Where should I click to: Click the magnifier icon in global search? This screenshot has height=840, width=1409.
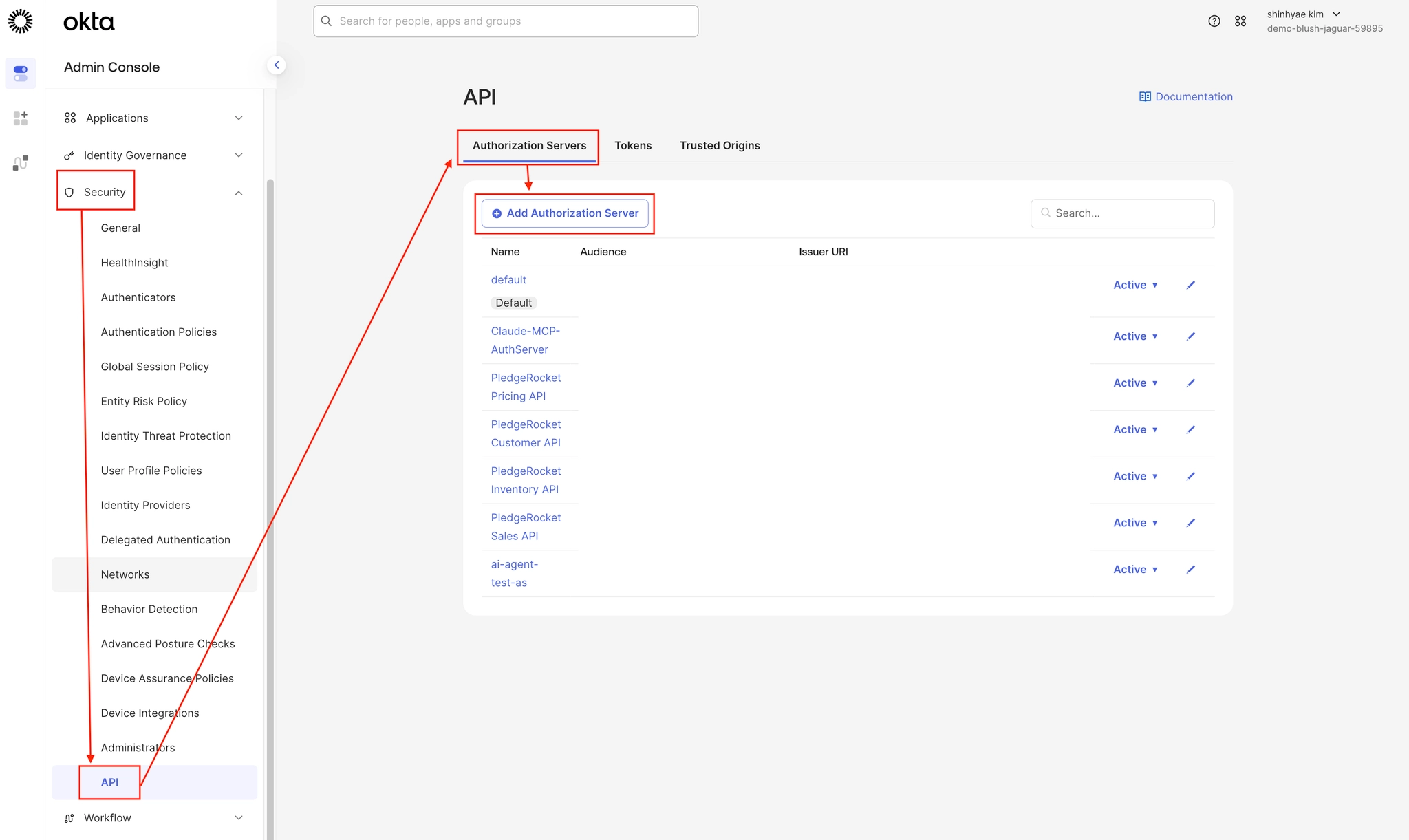click(327, 21)
